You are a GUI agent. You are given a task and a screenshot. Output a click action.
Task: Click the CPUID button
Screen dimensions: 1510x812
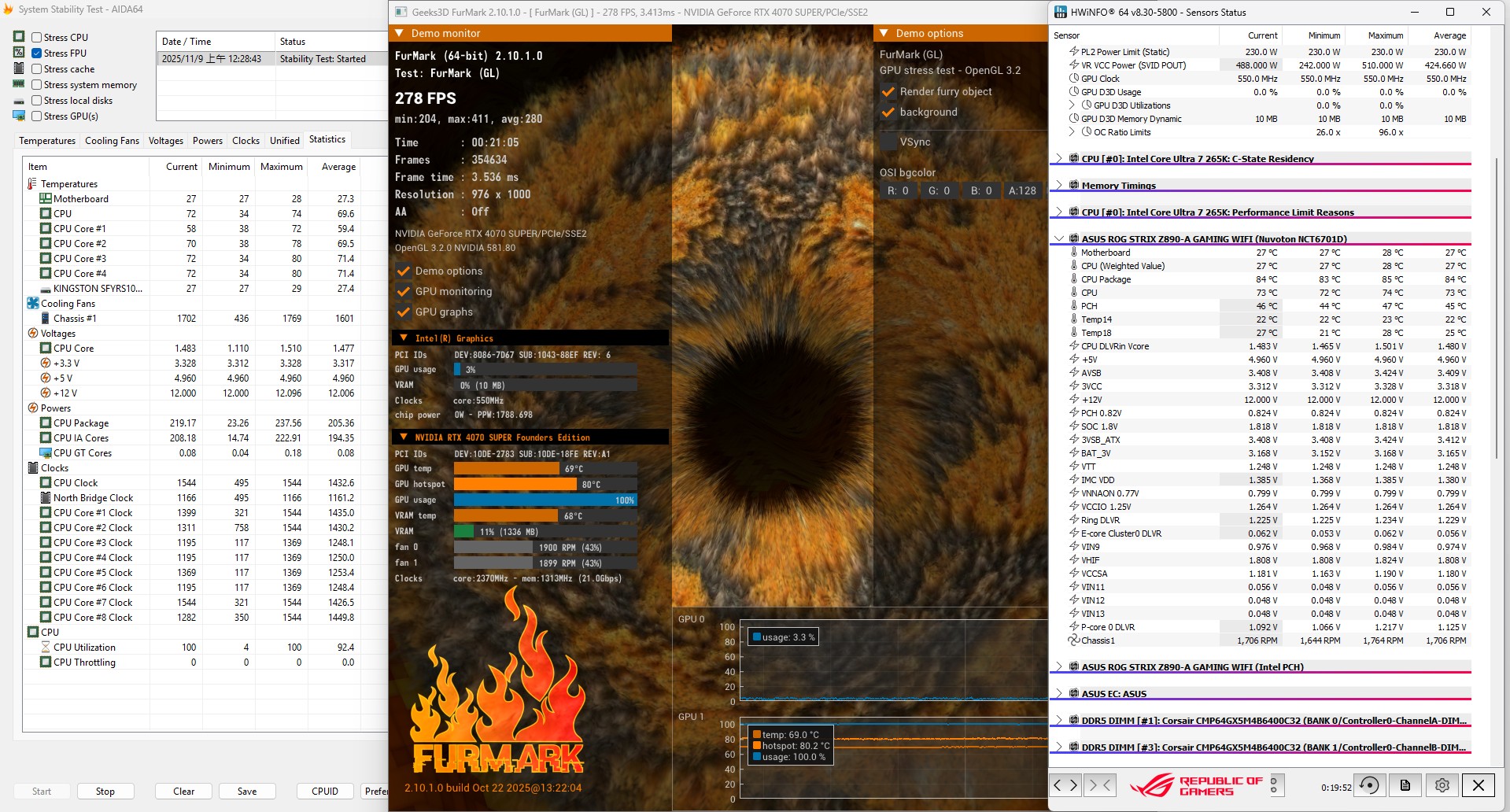[x=325, y=792]
